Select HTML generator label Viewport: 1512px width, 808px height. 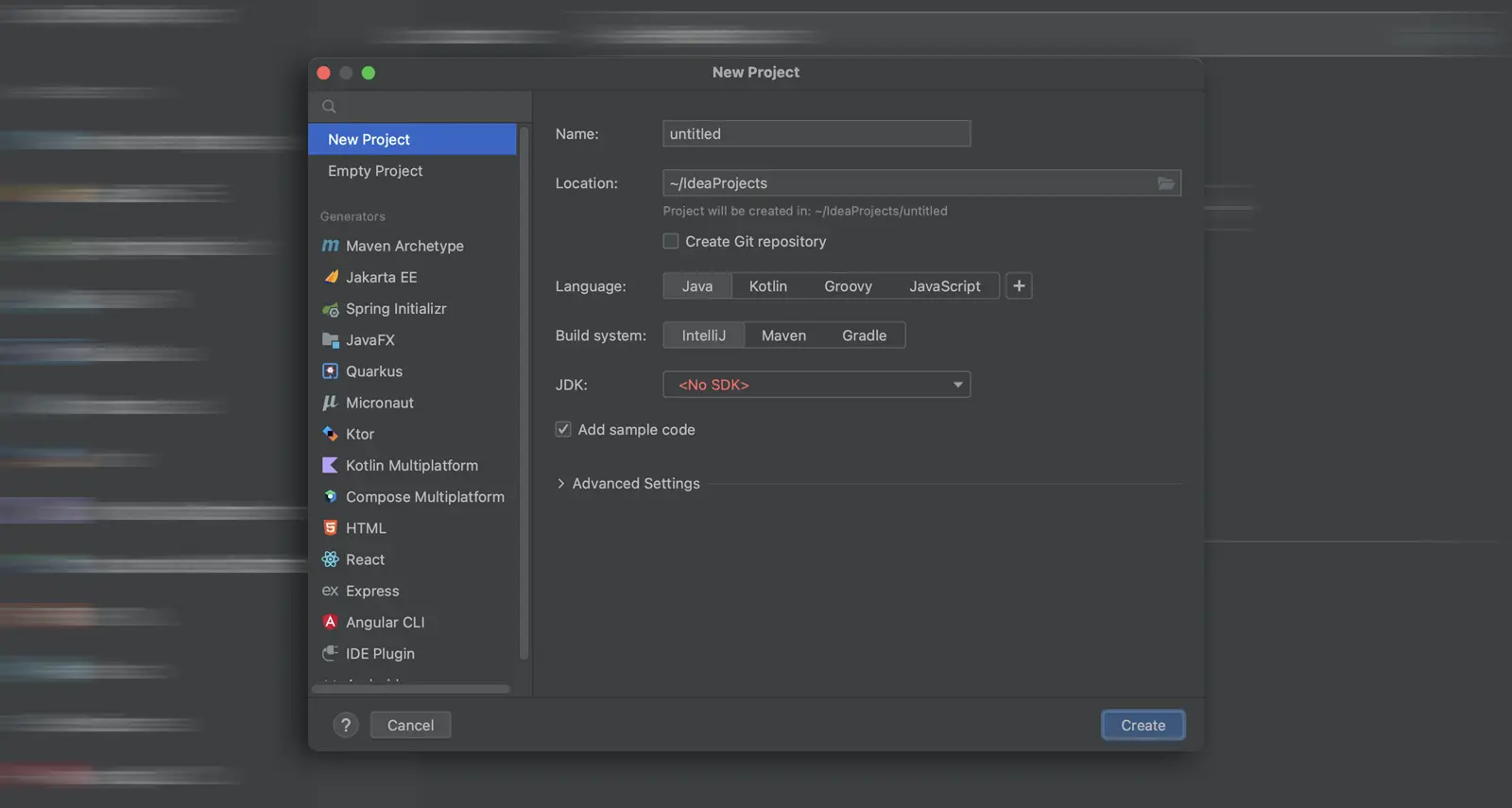point(366,528)
